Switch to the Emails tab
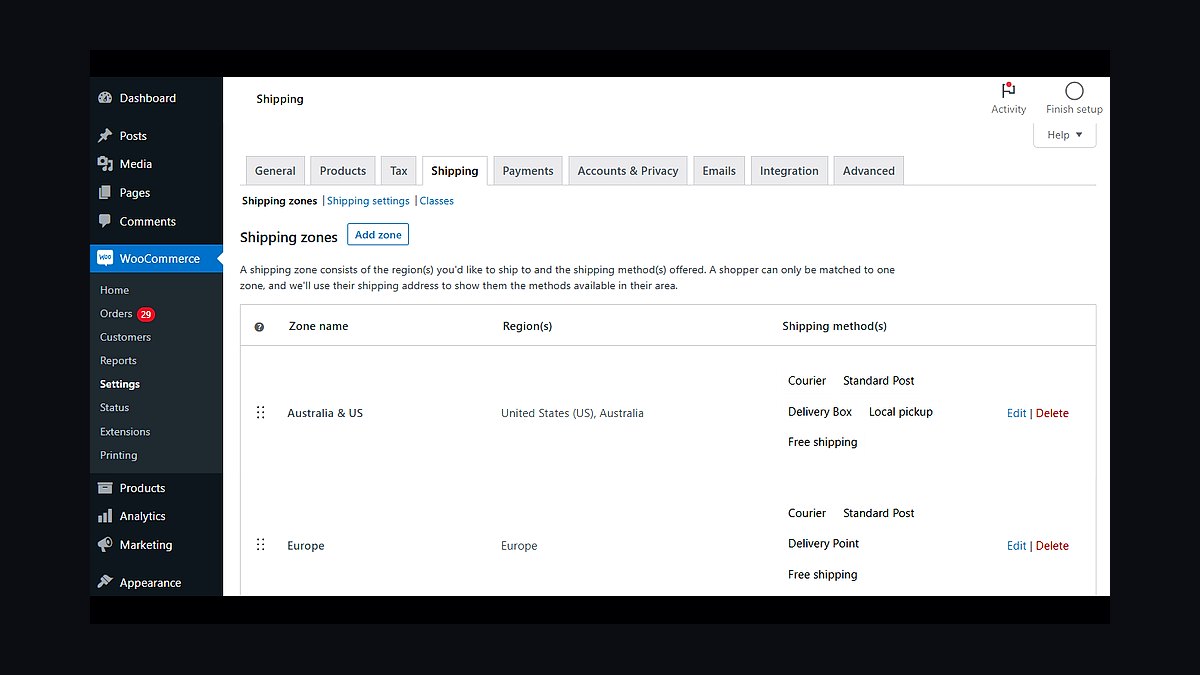The width and height of the screenshot is (1200, 675). pos(719,171)
